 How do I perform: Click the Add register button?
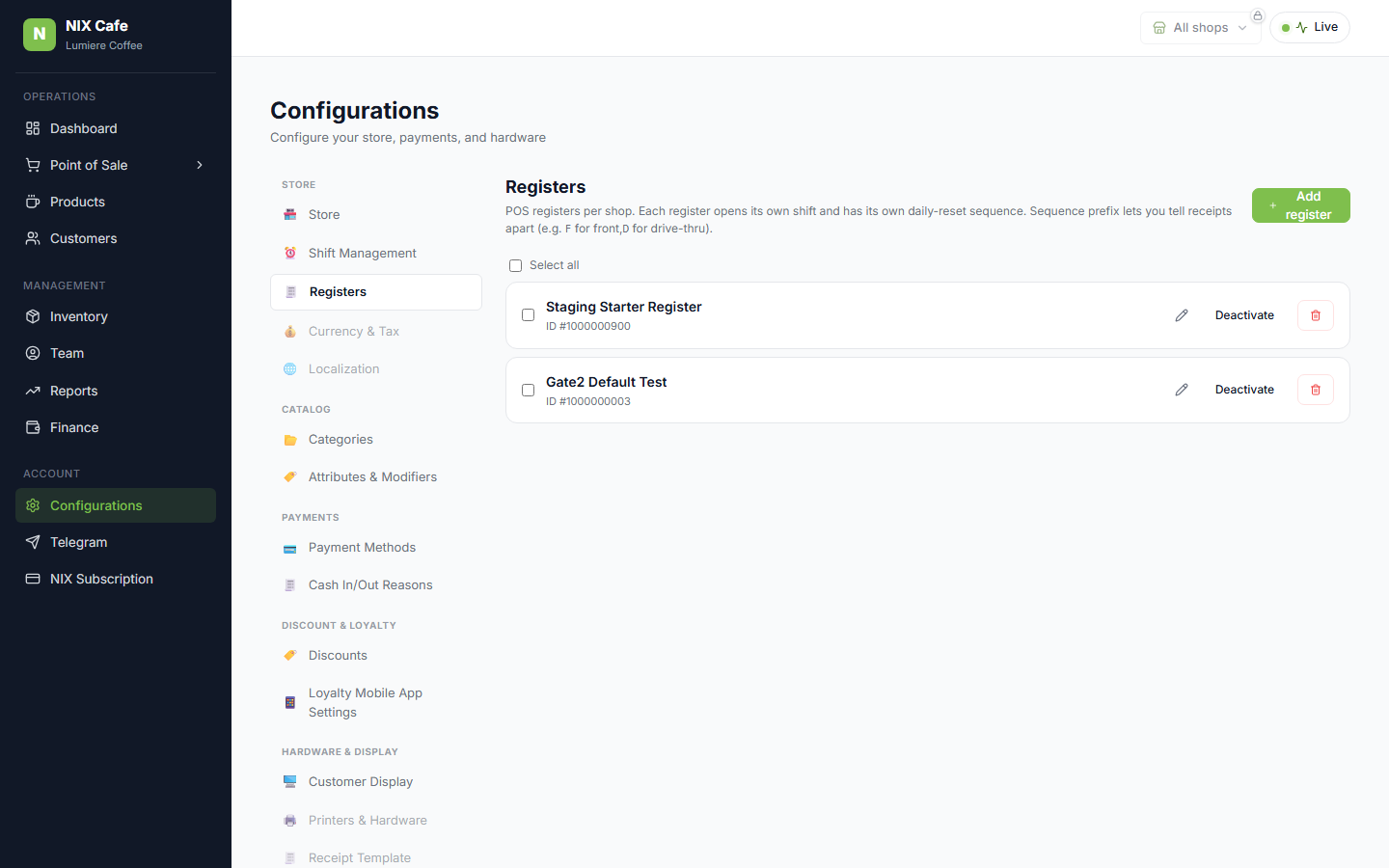[1300, 205]
